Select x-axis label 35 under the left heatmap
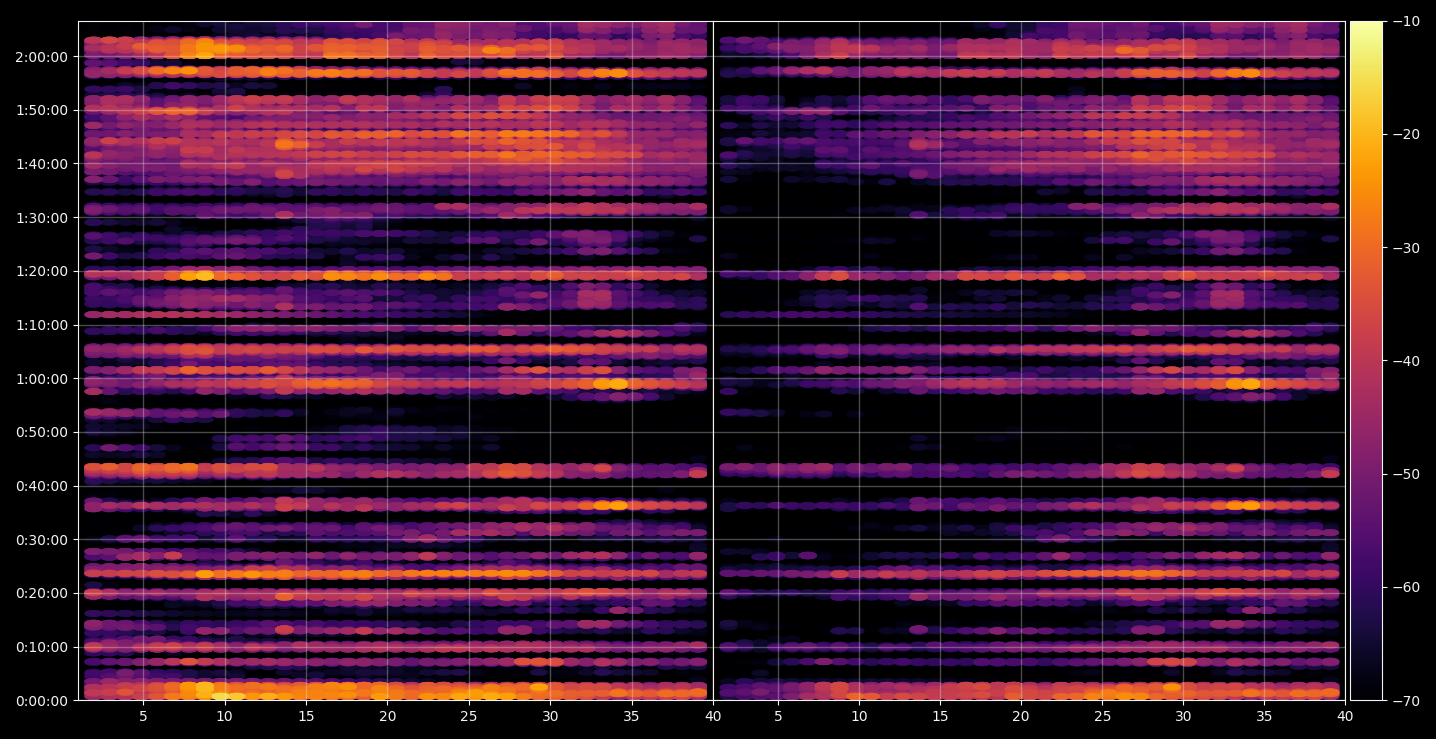Image resolution: width=1436 pixels, height=739 pixels. 632,717
